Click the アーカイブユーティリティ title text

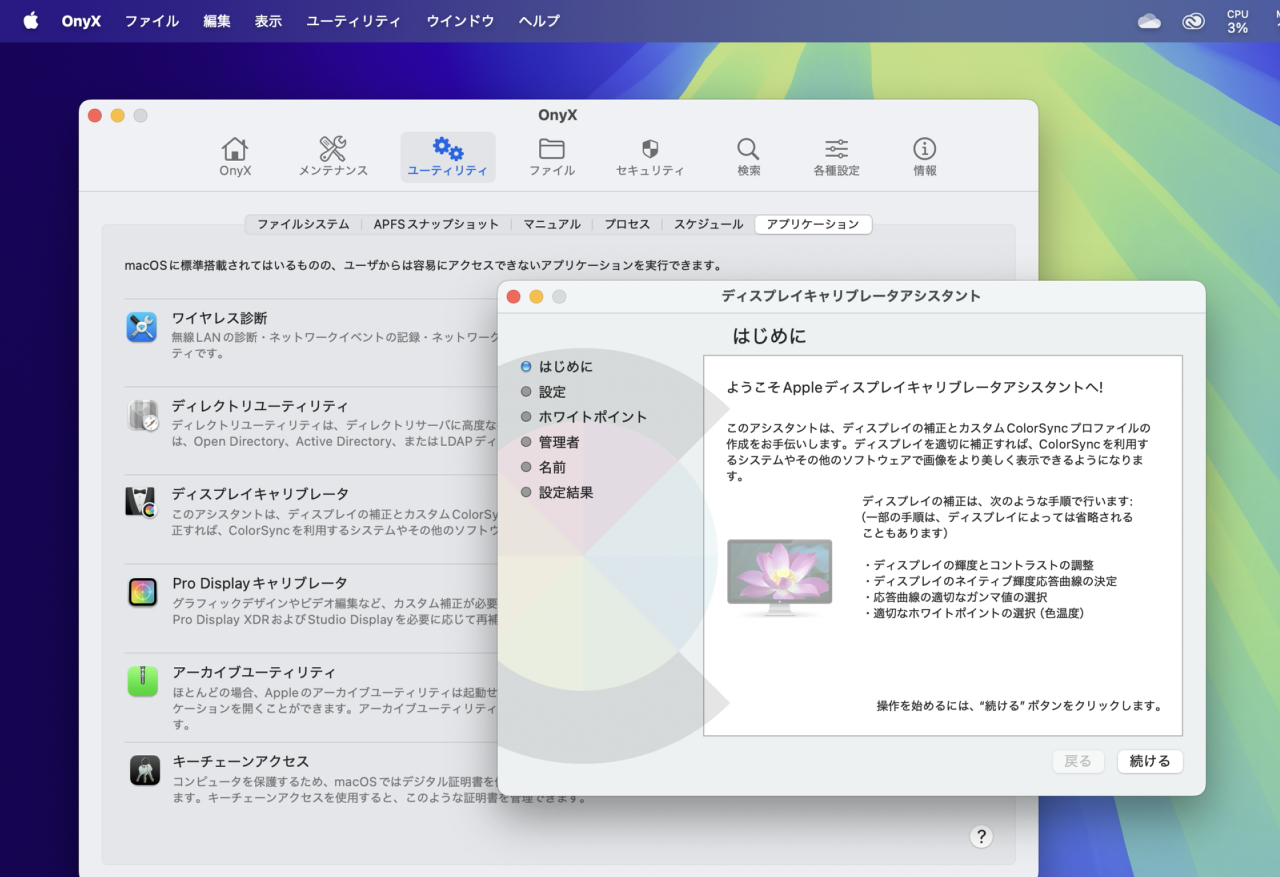tap(254, 672)
